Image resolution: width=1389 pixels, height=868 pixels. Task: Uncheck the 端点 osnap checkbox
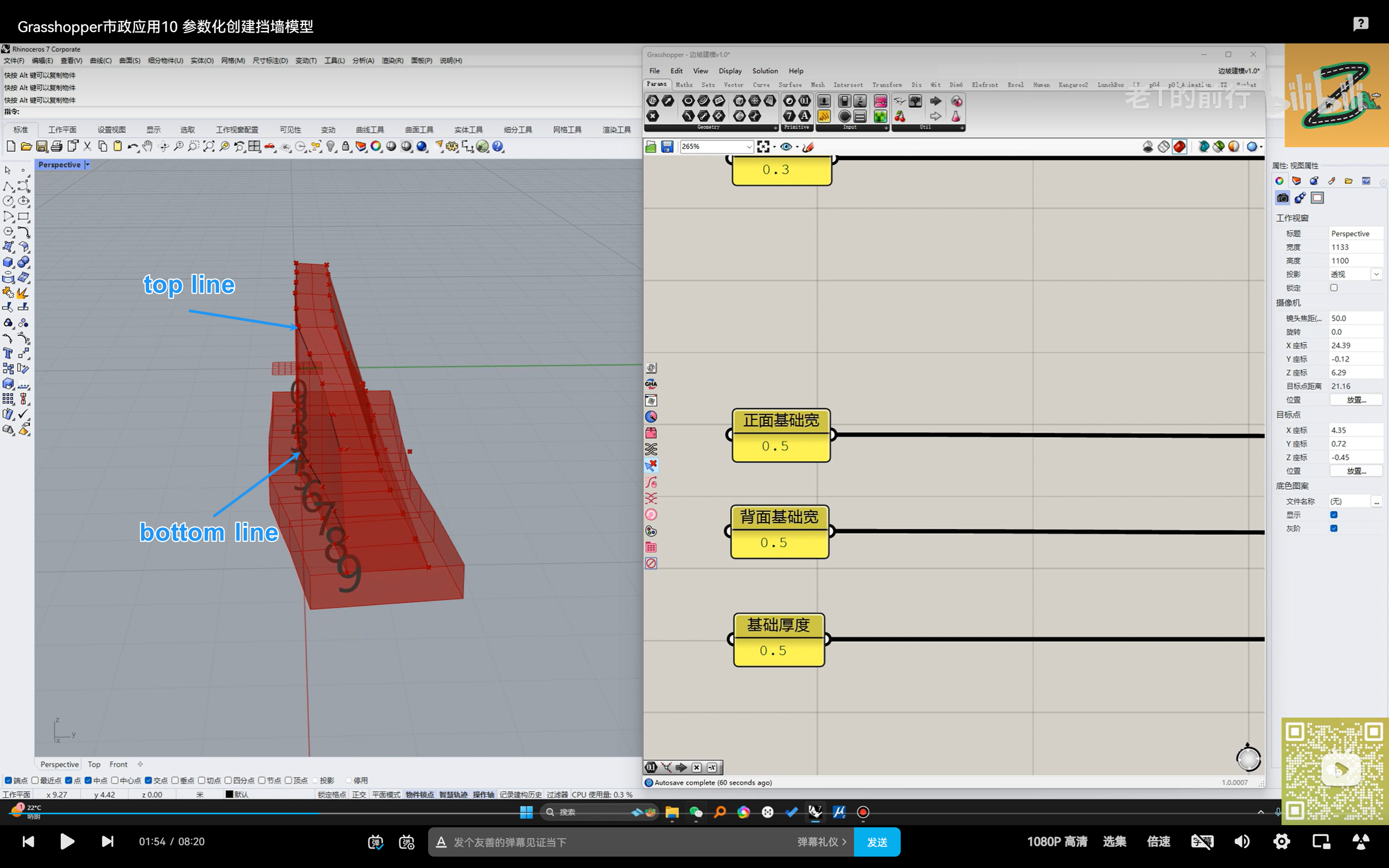click(x=8, y=780)
